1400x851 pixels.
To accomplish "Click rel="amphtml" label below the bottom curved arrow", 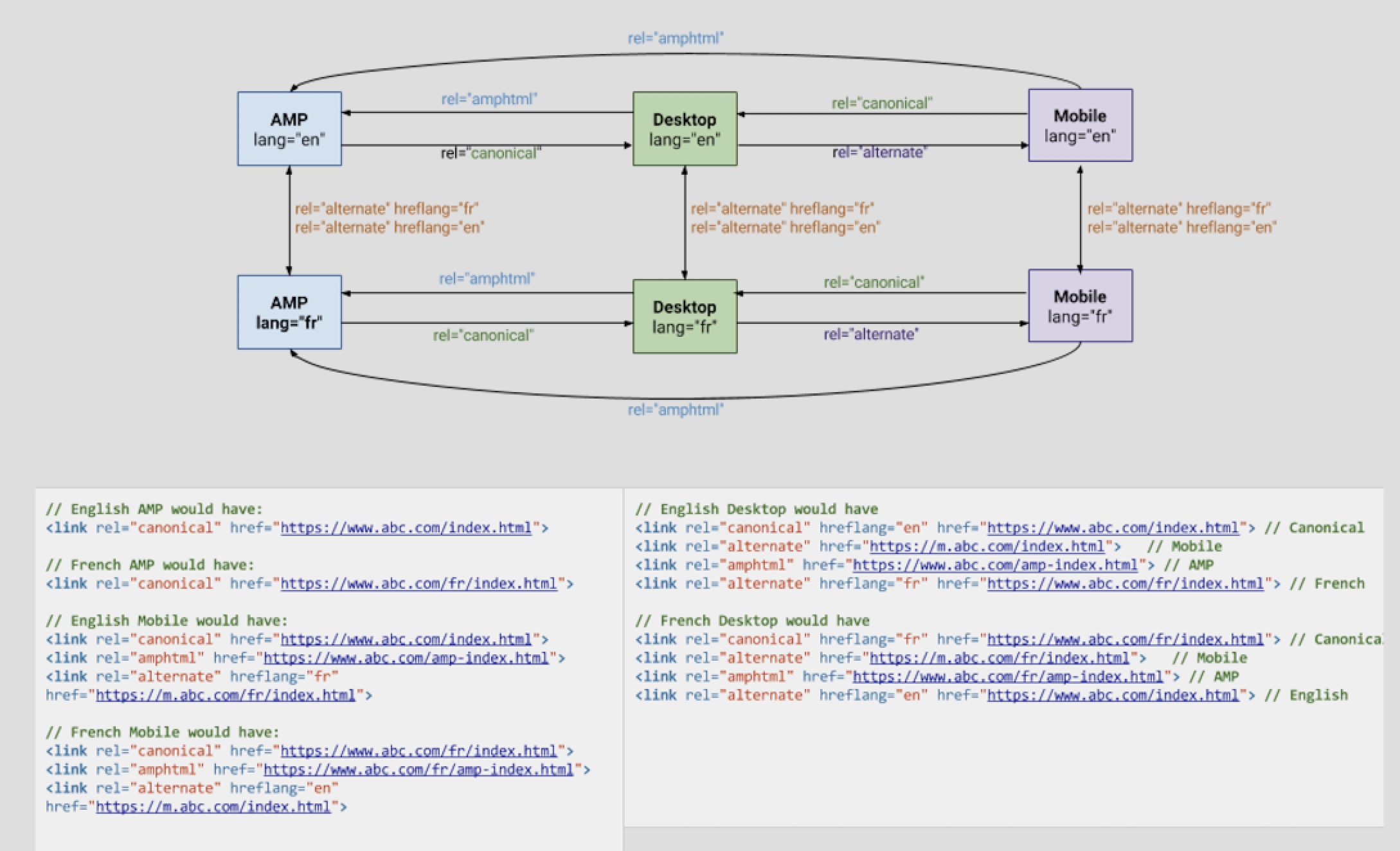I will (x=676, y=409).
